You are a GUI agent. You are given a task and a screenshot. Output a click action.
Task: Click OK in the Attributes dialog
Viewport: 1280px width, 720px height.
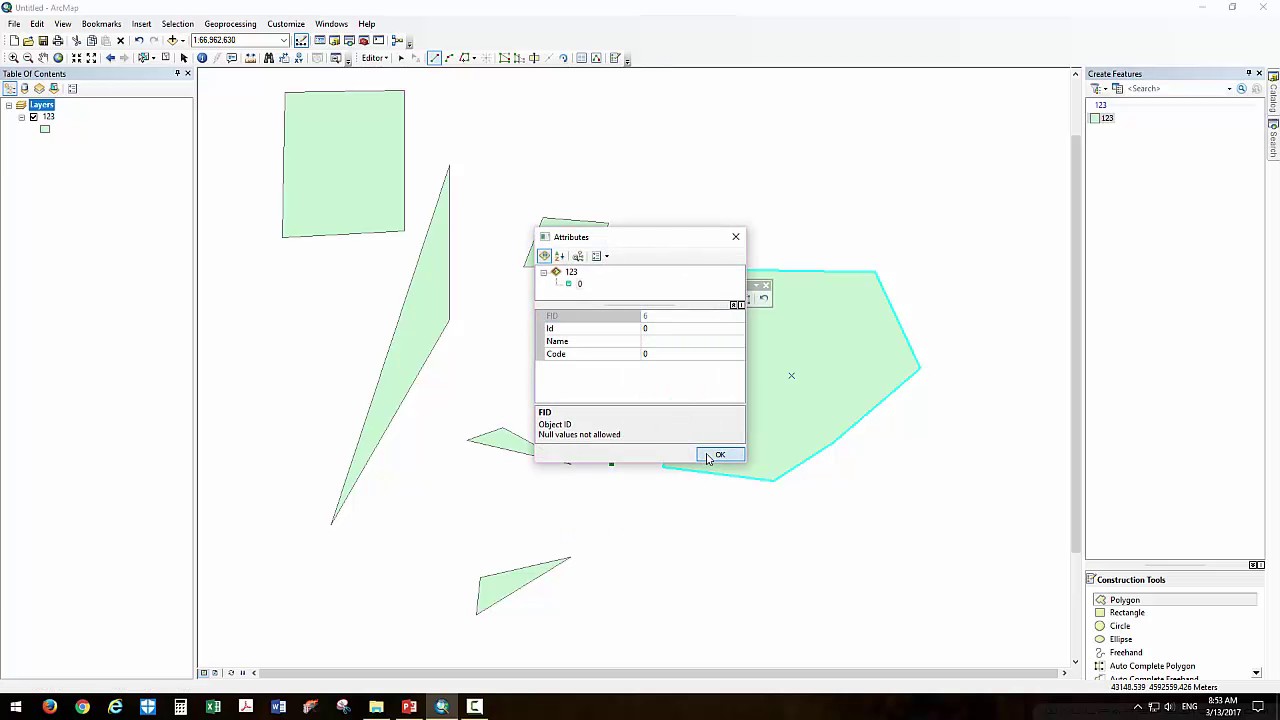(720, 455)
